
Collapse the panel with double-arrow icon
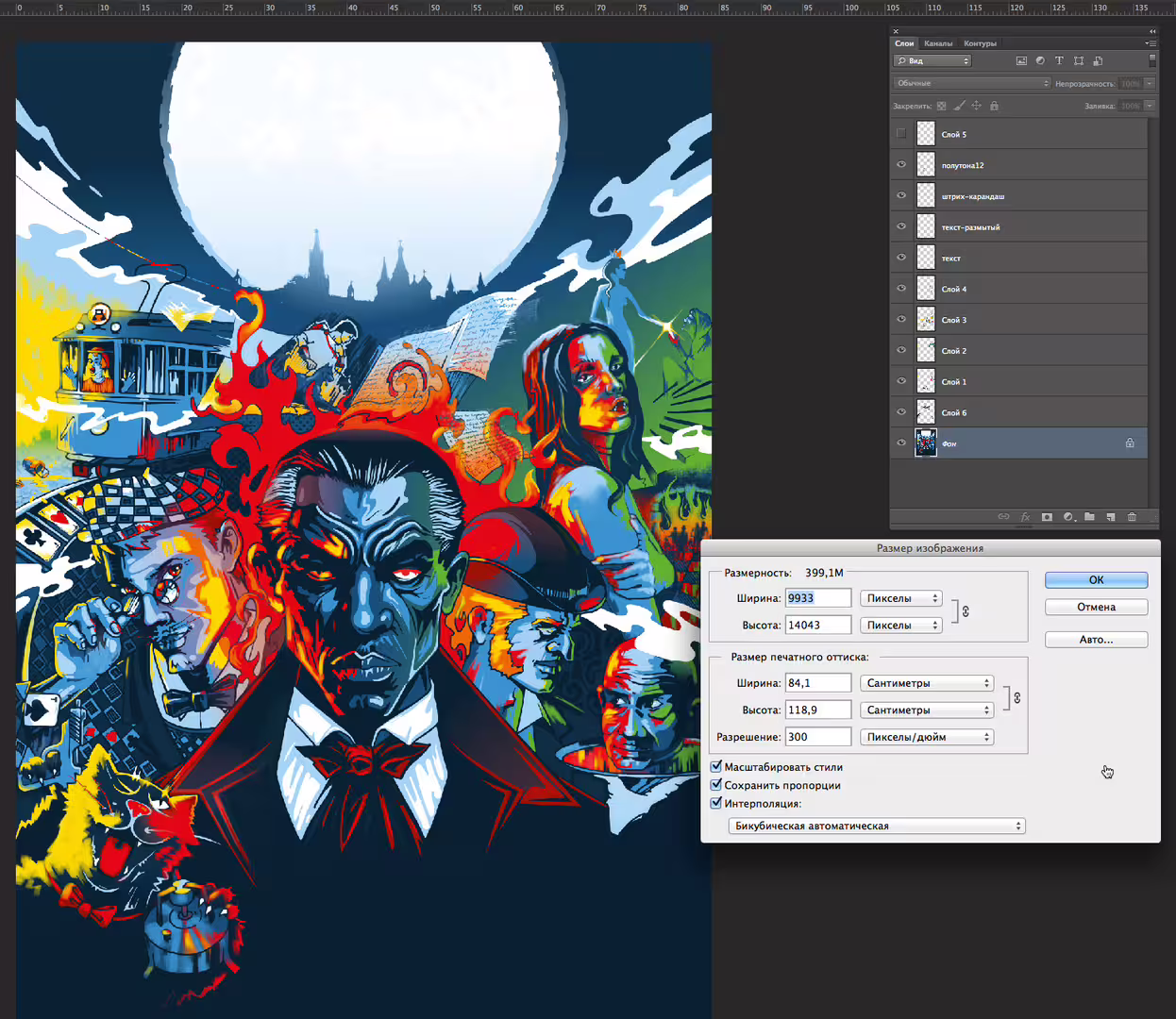tap(1152, 31)
